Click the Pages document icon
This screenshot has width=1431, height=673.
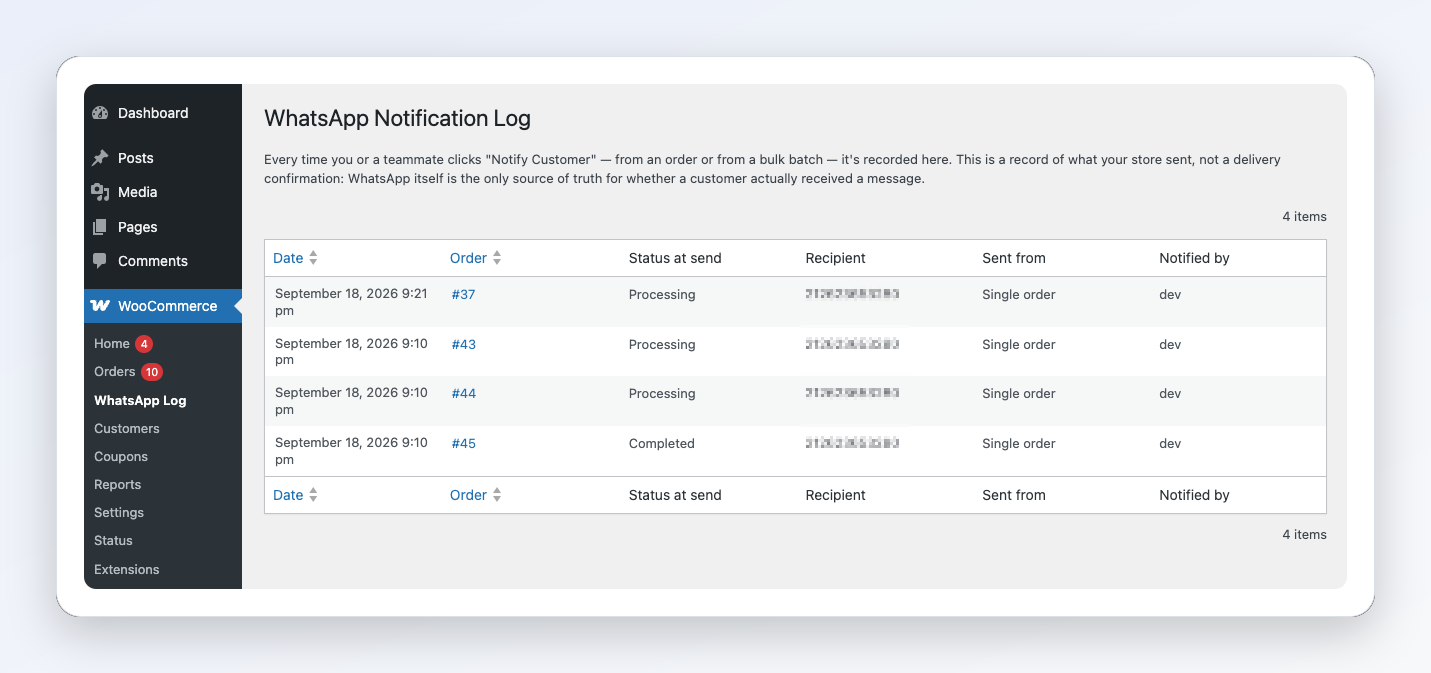100,227
